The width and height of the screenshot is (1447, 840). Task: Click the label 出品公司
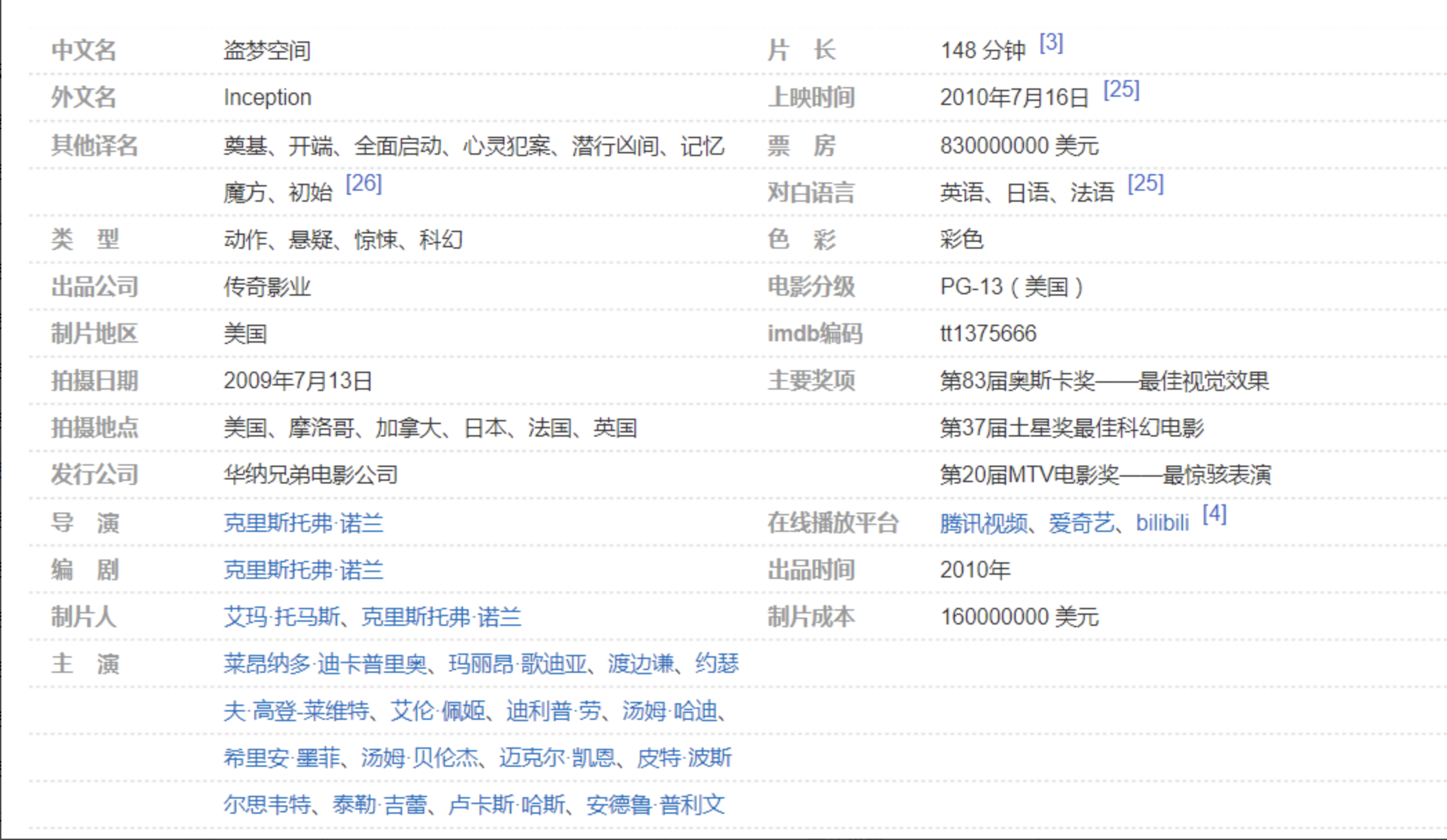(x=95, y=287)
